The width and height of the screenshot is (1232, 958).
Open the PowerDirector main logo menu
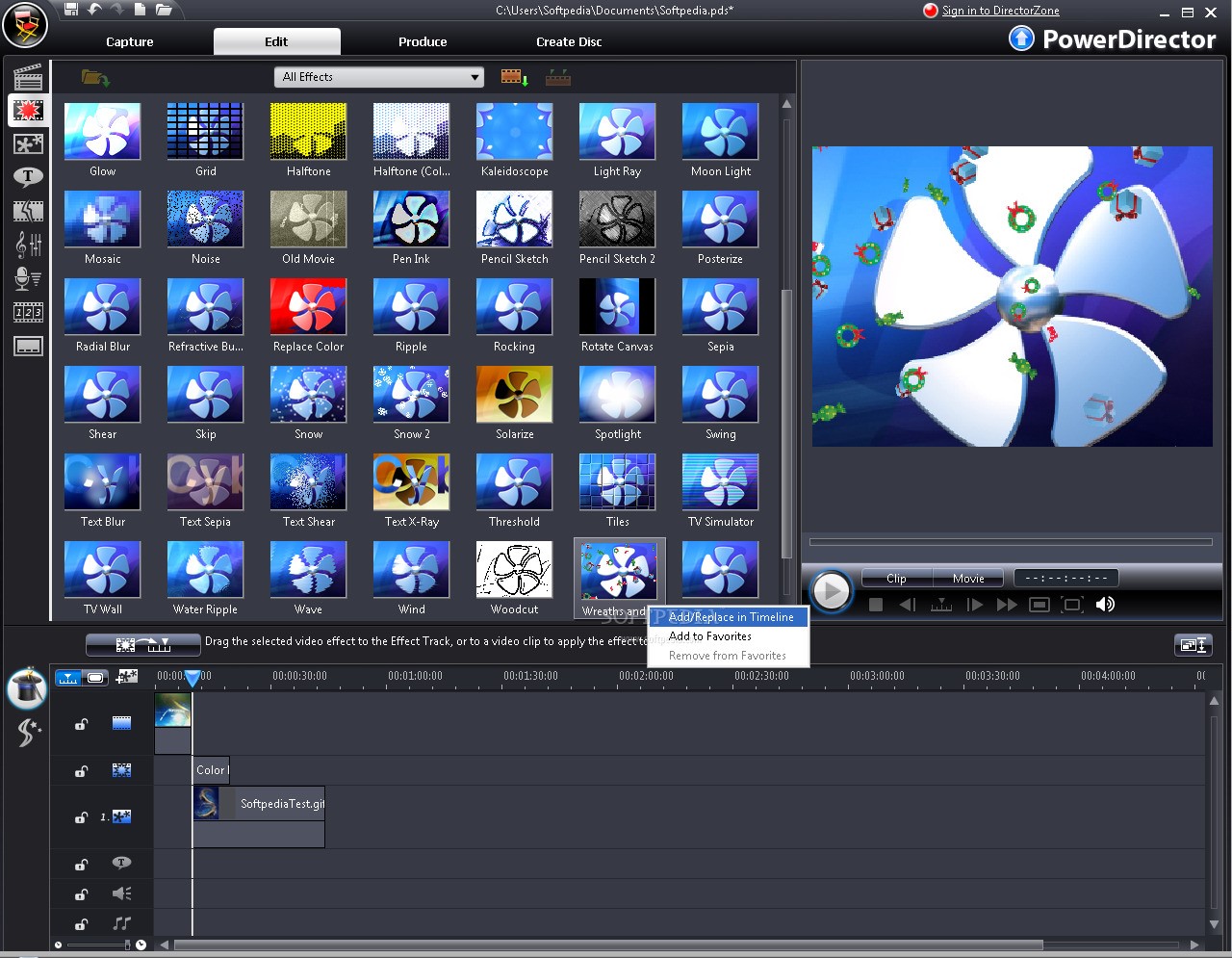(25, 26)
